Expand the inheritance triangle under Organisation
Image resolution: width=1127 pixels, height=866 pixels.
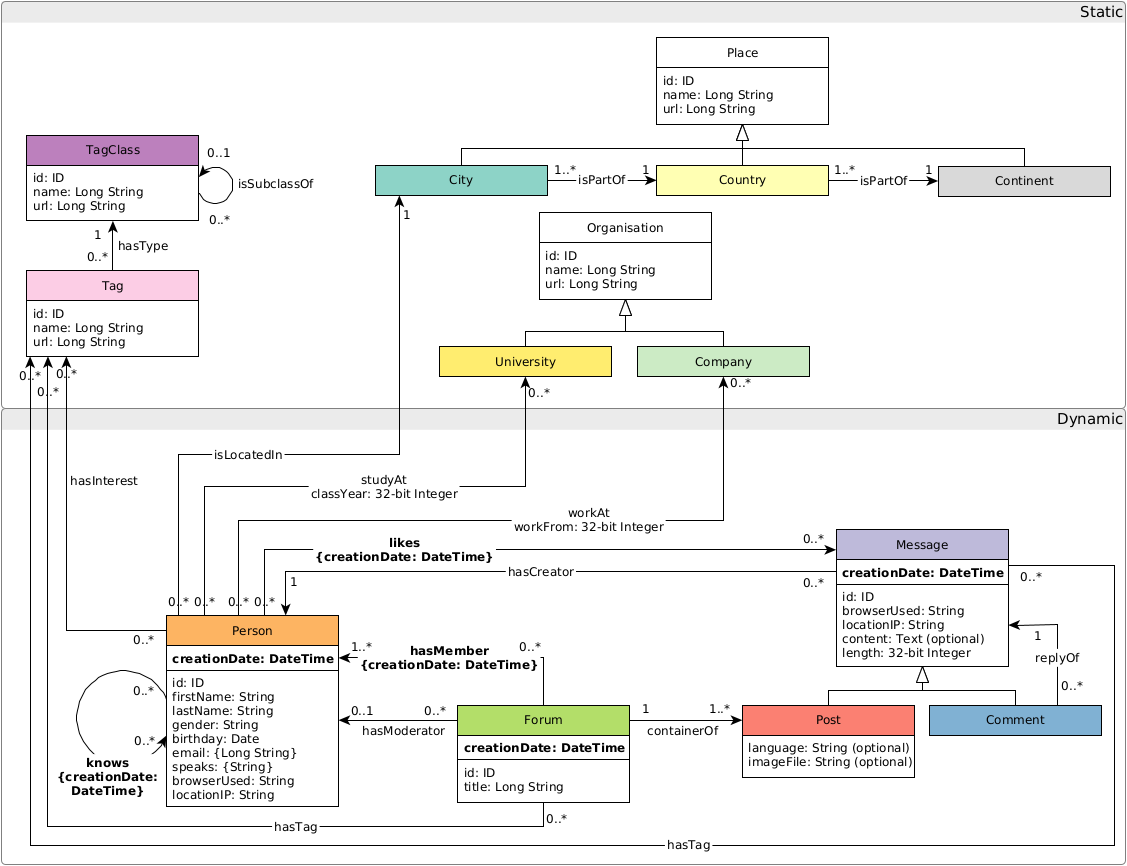pyautogui.click(x=624, y=307)
